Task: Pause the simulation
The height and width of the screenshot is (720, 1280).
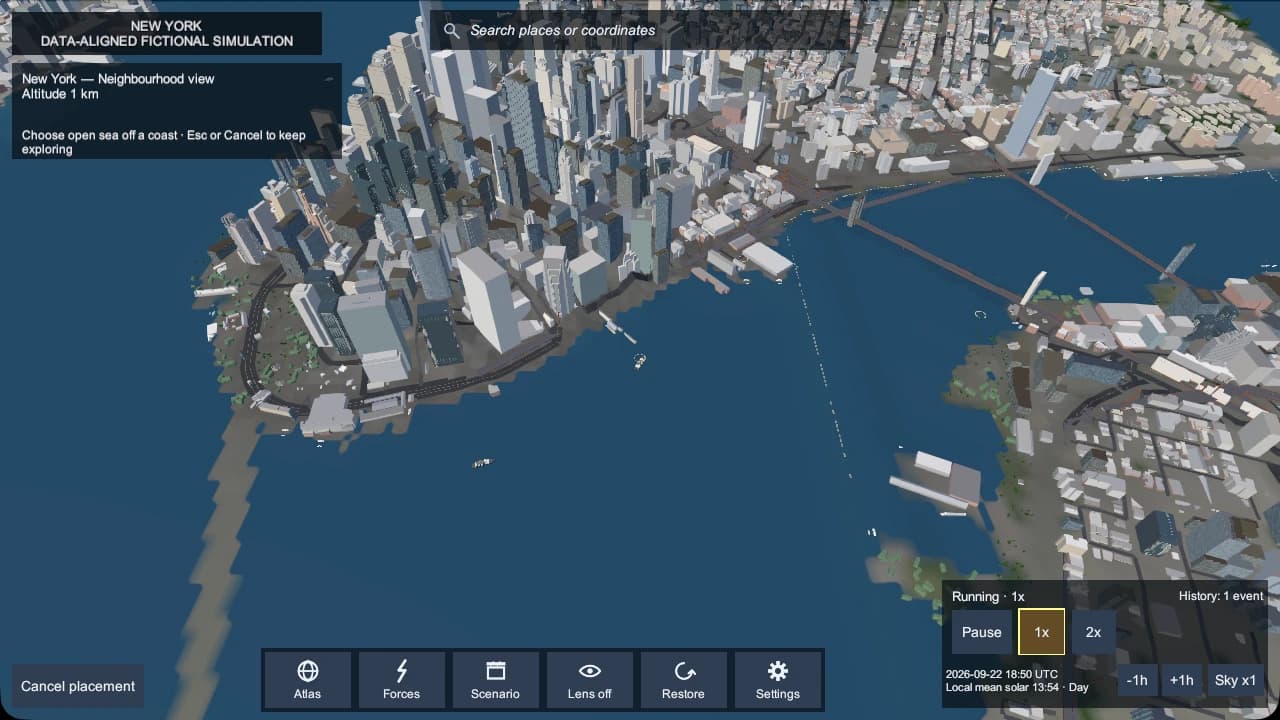Action: 982,632
